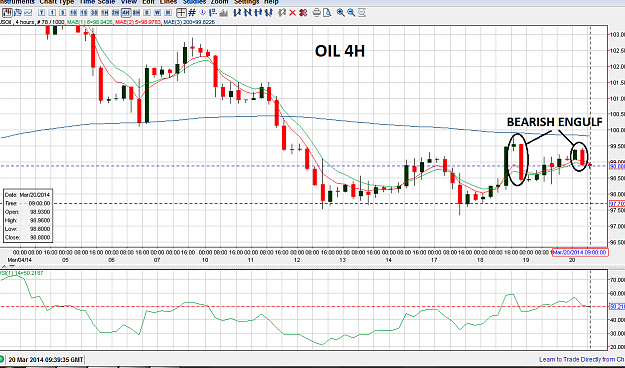Select the candlestick chart type icon
The image size is (625, 368).
point(7,12)
